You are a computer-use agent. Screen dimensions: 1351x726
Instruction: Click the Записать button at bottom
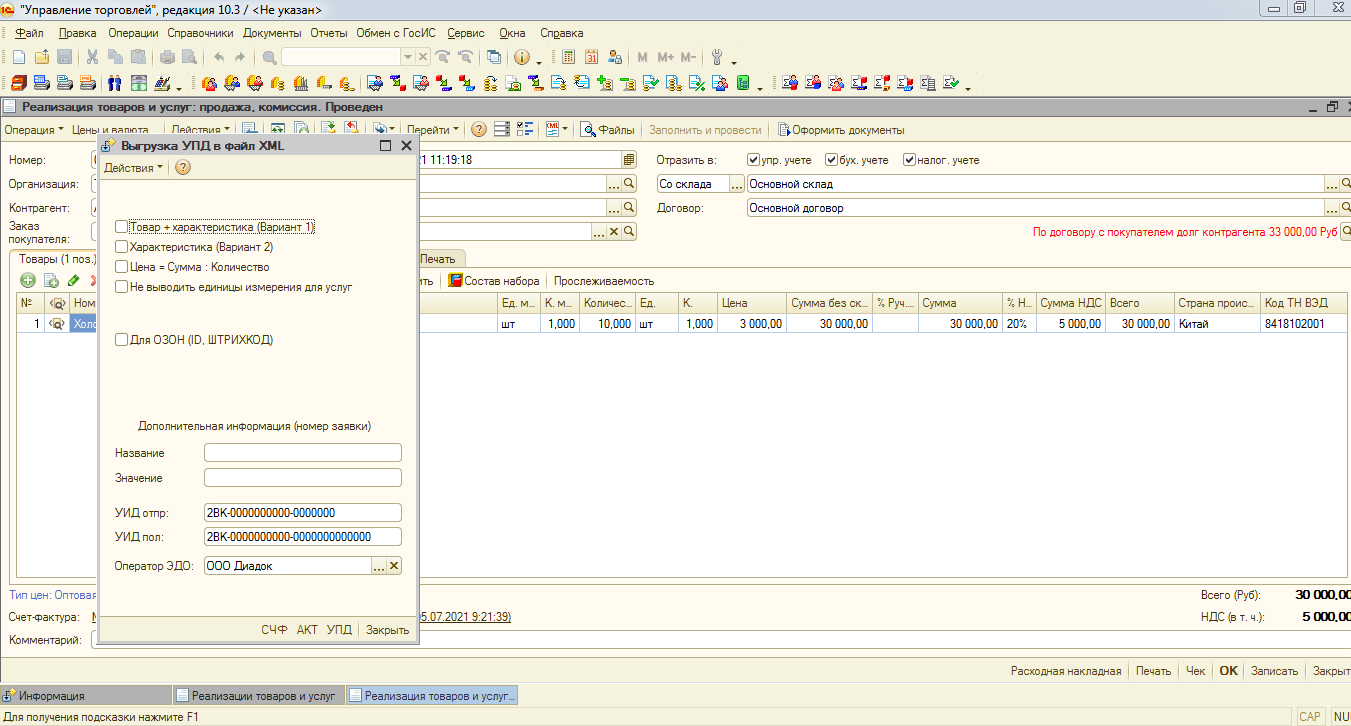tap(1274, 671)
